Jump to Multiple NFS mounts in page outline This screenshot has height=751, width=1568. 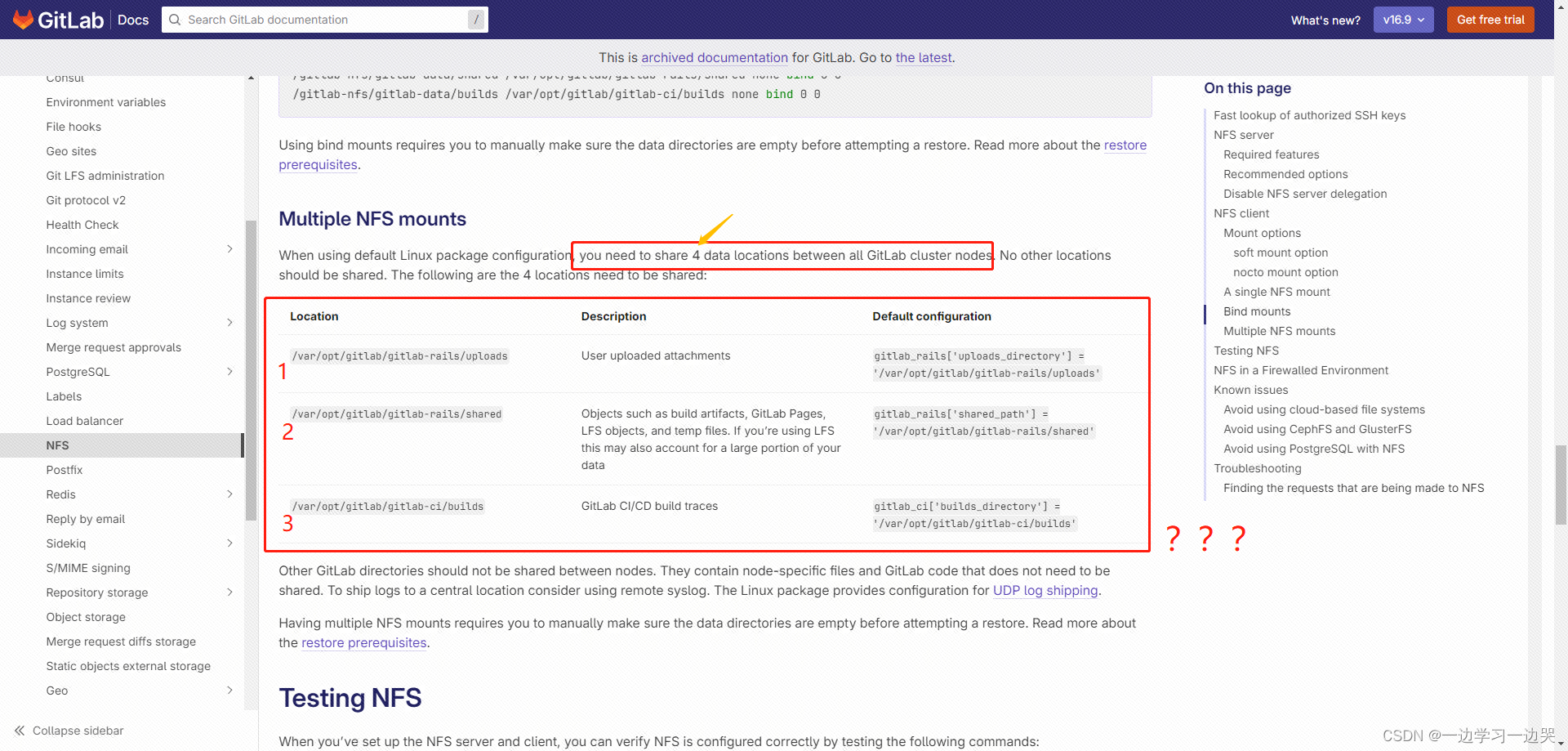click(x=1279, y=331)
